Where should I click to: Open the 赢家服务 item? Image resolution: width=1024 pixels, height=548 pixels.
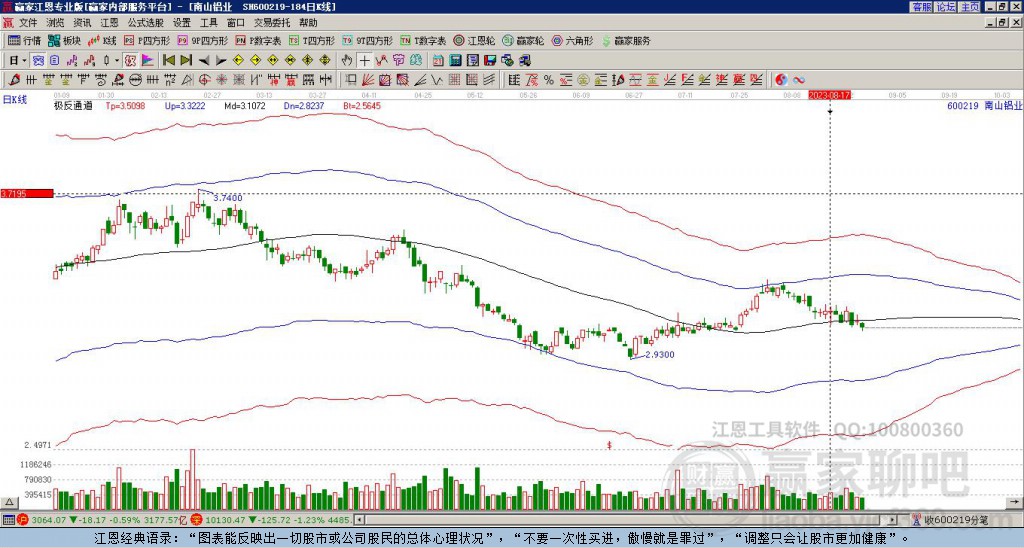626,41
